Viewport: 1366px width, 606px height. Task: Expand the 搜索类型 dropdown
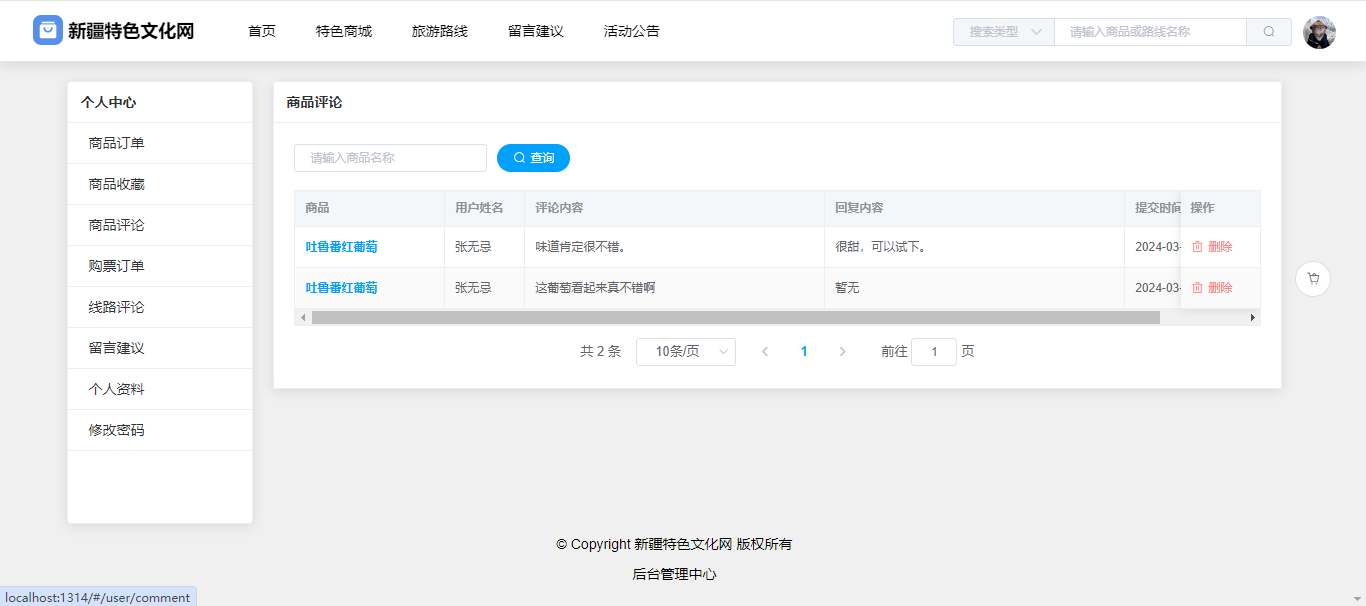[1003, 32]
